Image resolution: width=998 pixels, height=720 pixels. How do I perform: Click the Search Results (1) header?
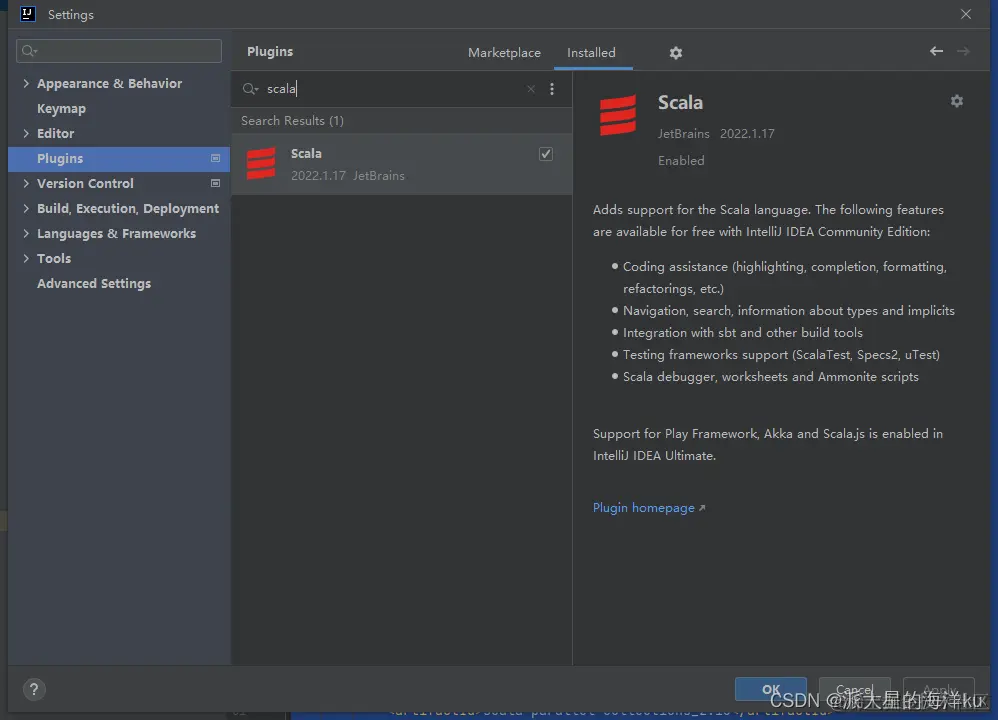point(292,121)
